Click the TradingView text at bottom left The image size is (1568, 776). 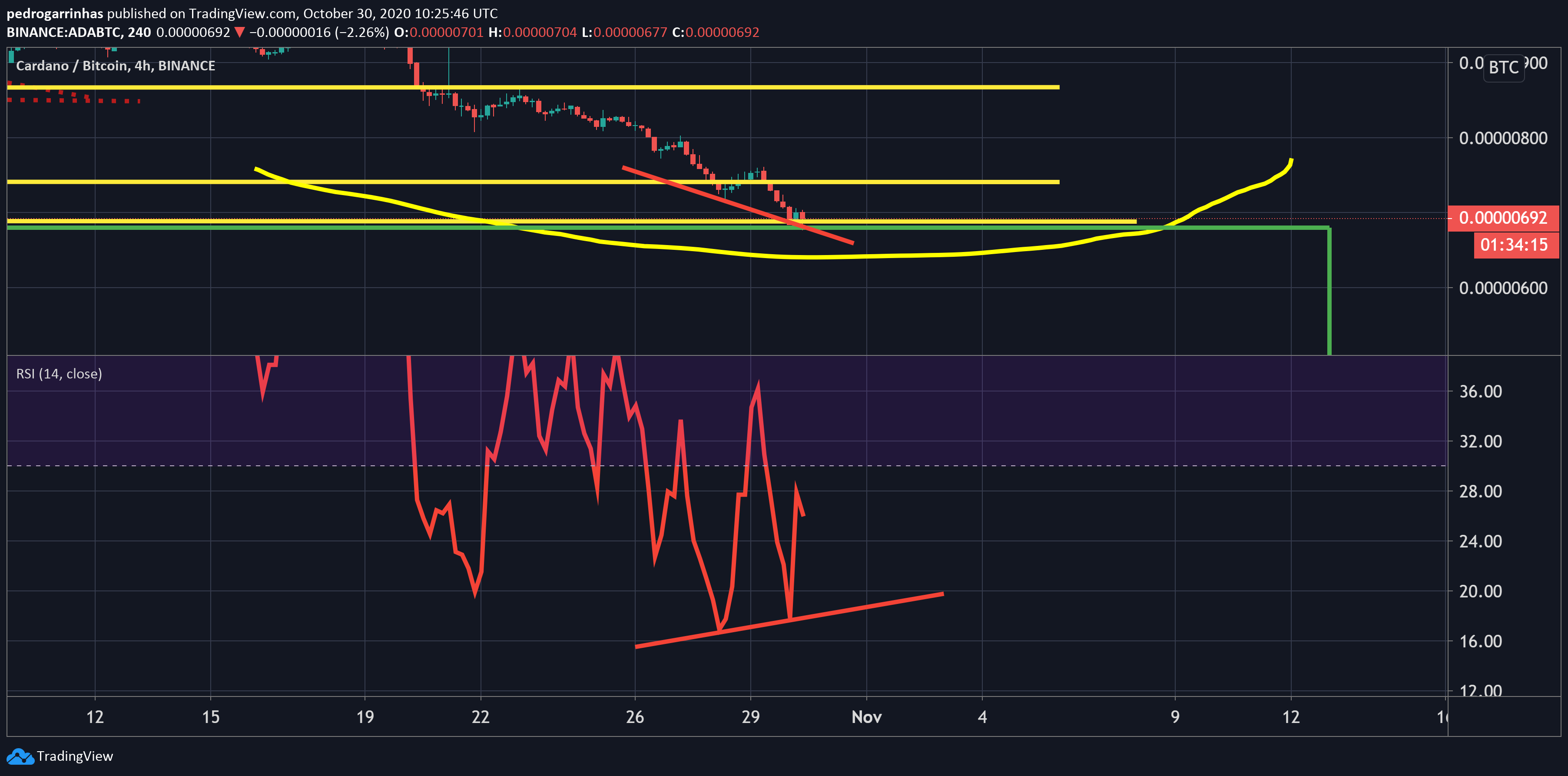[75, 756]
